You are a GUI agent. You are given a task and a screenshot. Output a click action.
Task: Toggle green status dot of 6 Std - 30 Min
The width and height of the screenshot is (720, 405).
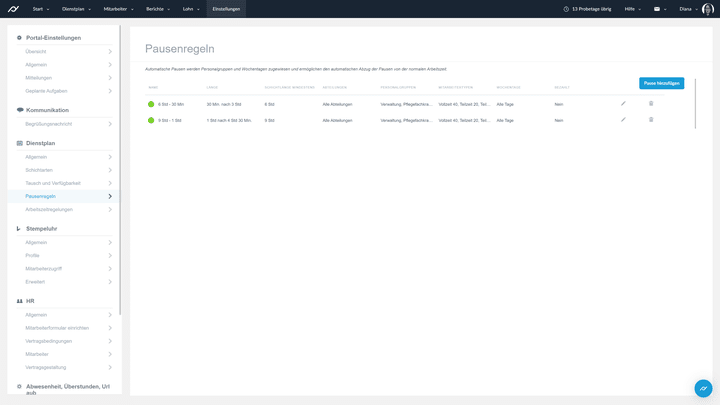(151, 104)
